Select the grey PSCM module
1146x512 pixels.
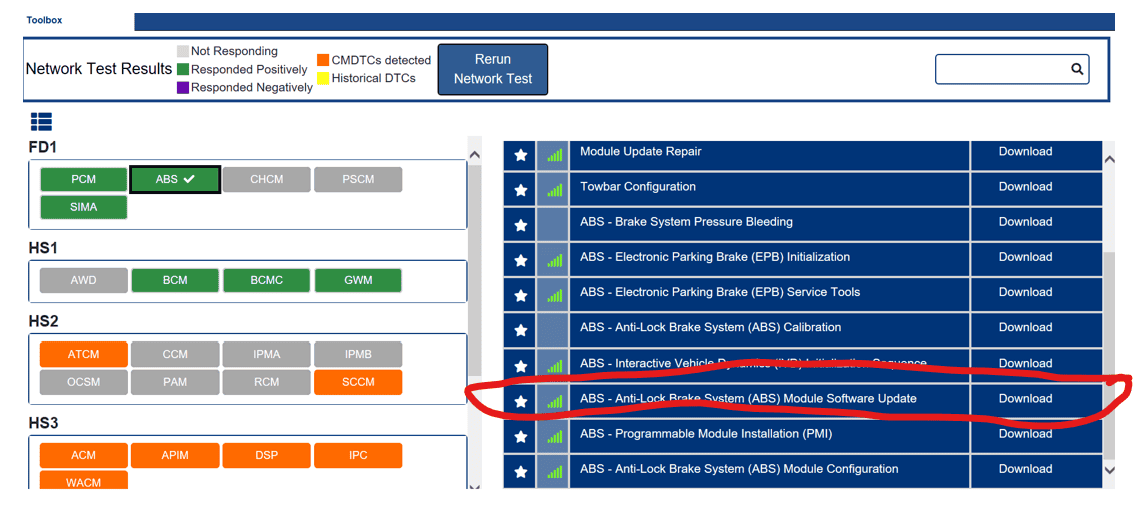pos(357,179)
